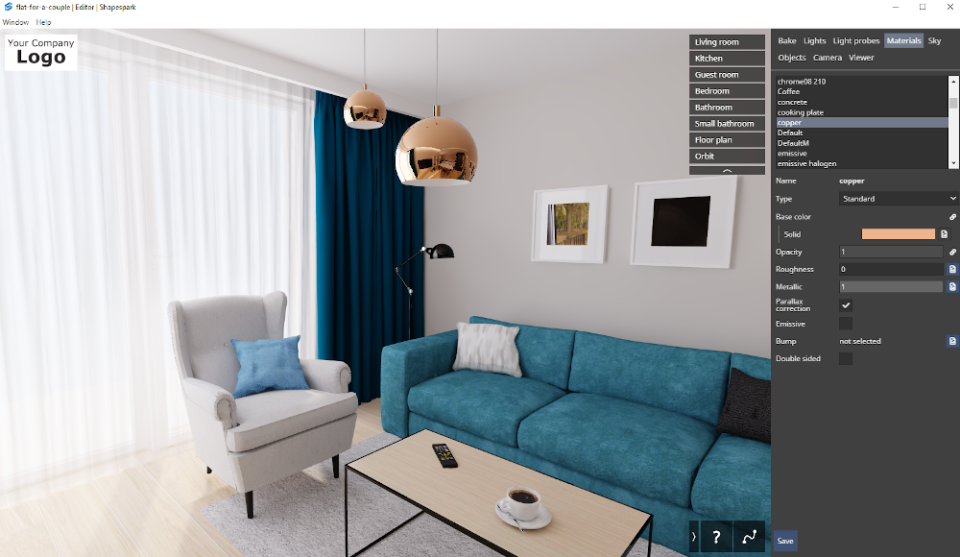Collapse the view list with the up chevron
Viewport: 960px width, 557px height.
click(x=727, y=171)
